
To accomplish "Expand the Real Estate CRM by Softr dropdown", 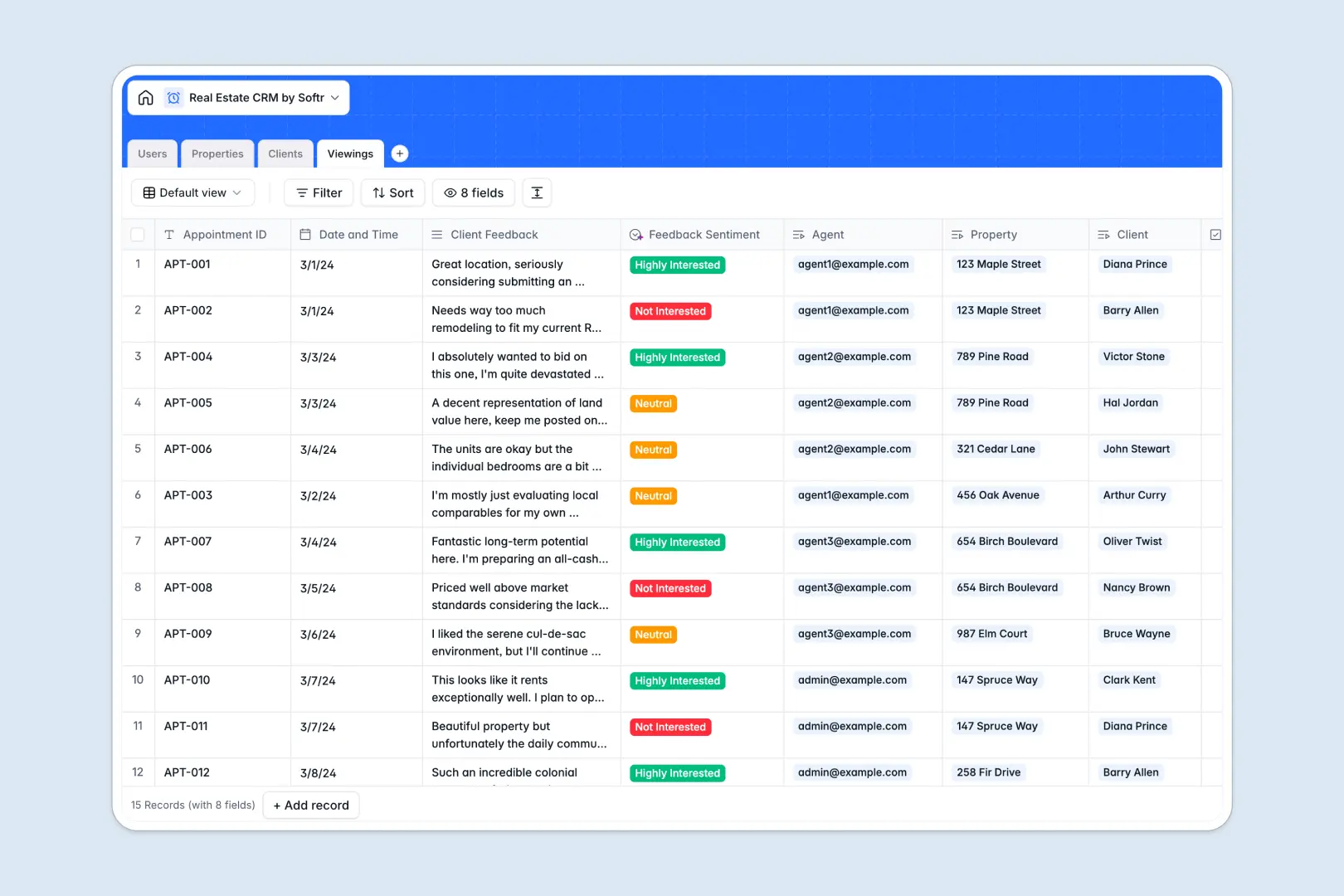I will 334,97.
